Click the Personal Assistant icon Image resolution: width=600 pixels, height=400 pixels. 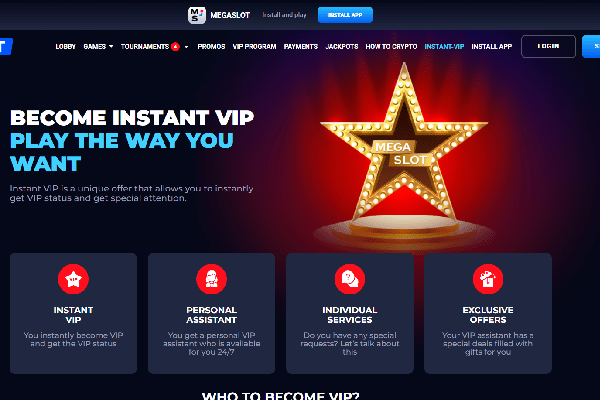click(x=211, y=279)
